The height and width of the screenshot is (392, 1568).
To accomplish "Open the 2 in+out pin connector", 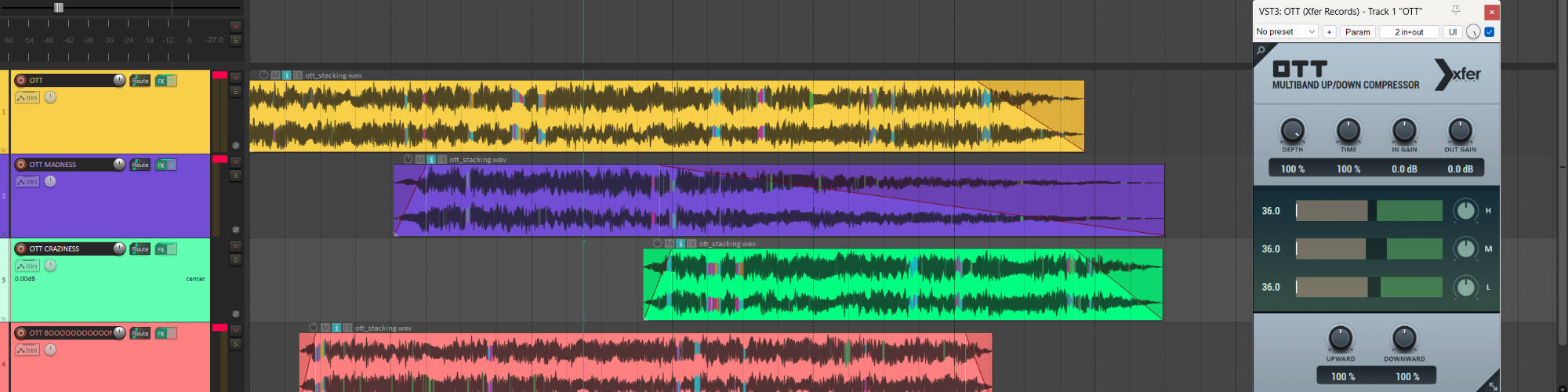I will [x=1409, y=32].
